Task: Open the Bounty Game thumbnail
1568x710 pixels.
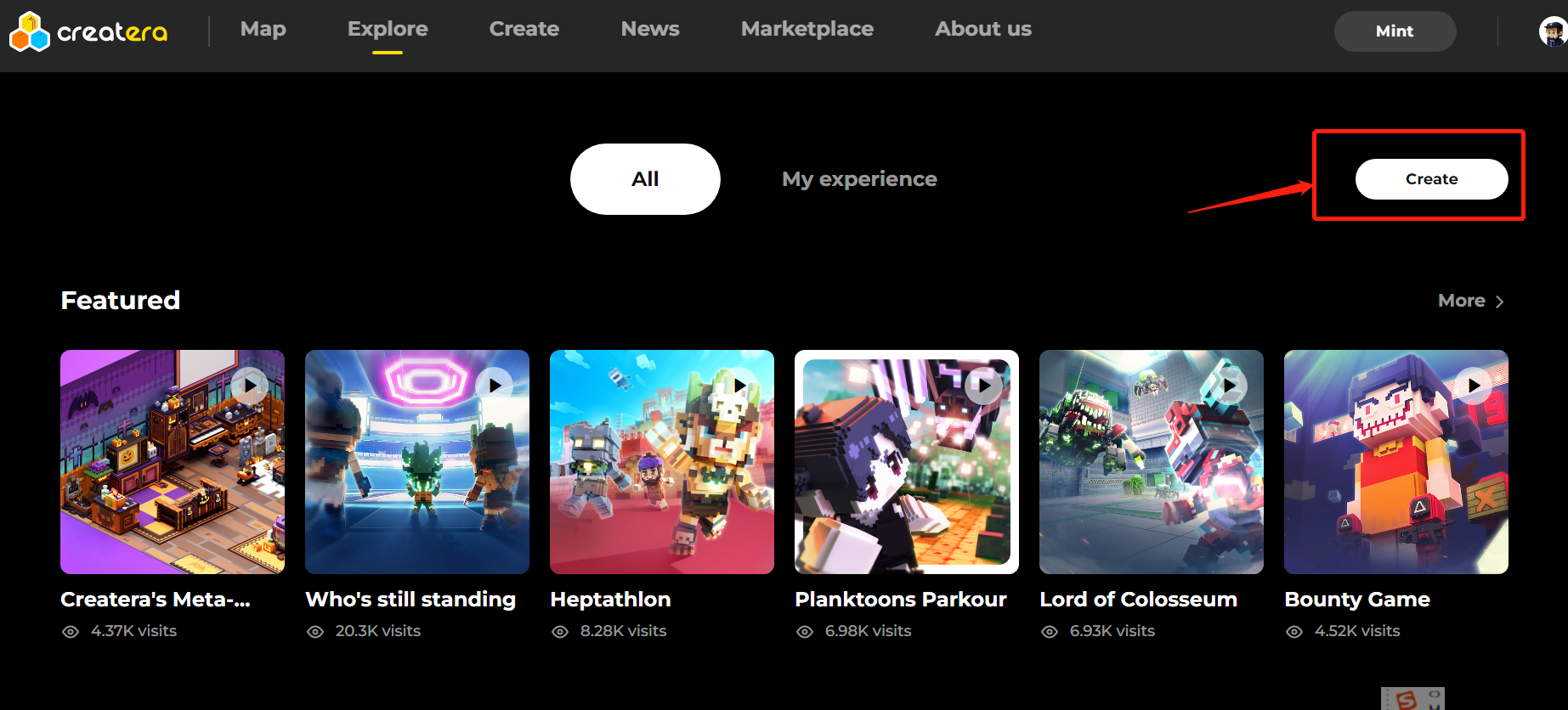Action: tap(1396, 462)
